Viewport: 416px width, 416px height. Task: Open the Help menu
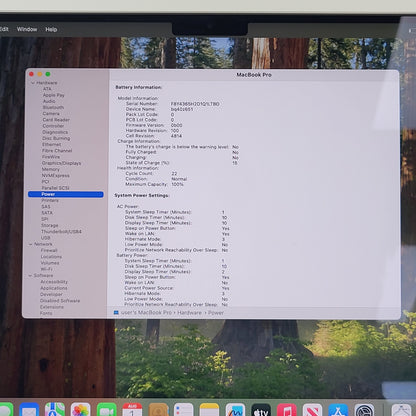click(51, 29)
